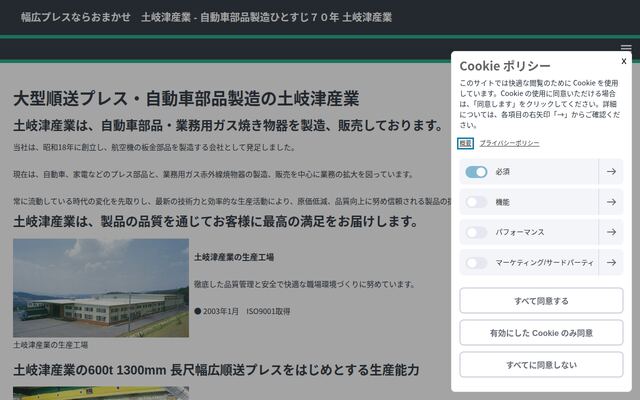The height and width of the screenshot is (400, 640).
Task: Click the すべてに同意しない button
Action: tap(541, 364)
